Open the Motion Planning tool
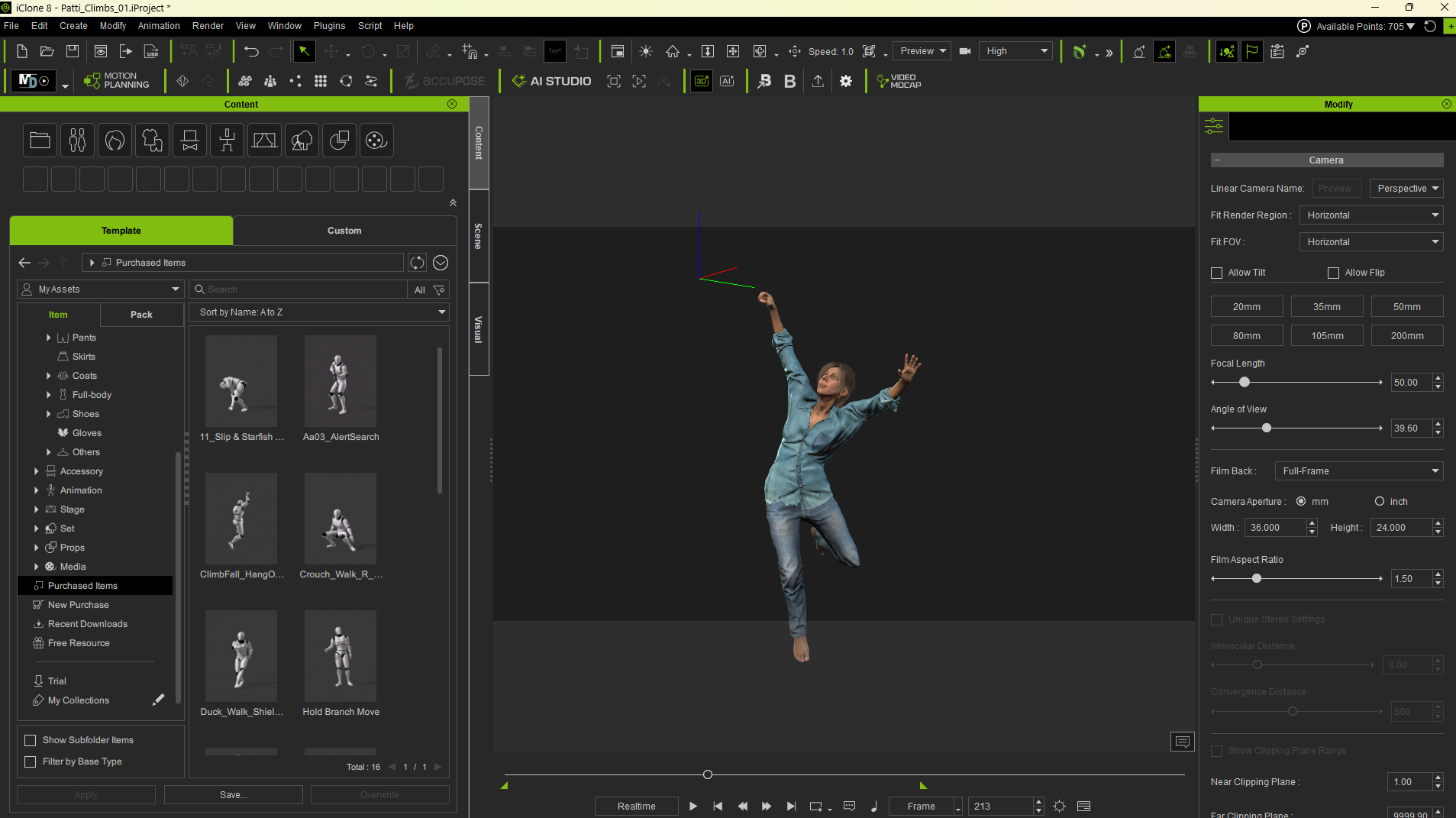1456x818 pixels. pyautogui.click(x=117, y=81)
